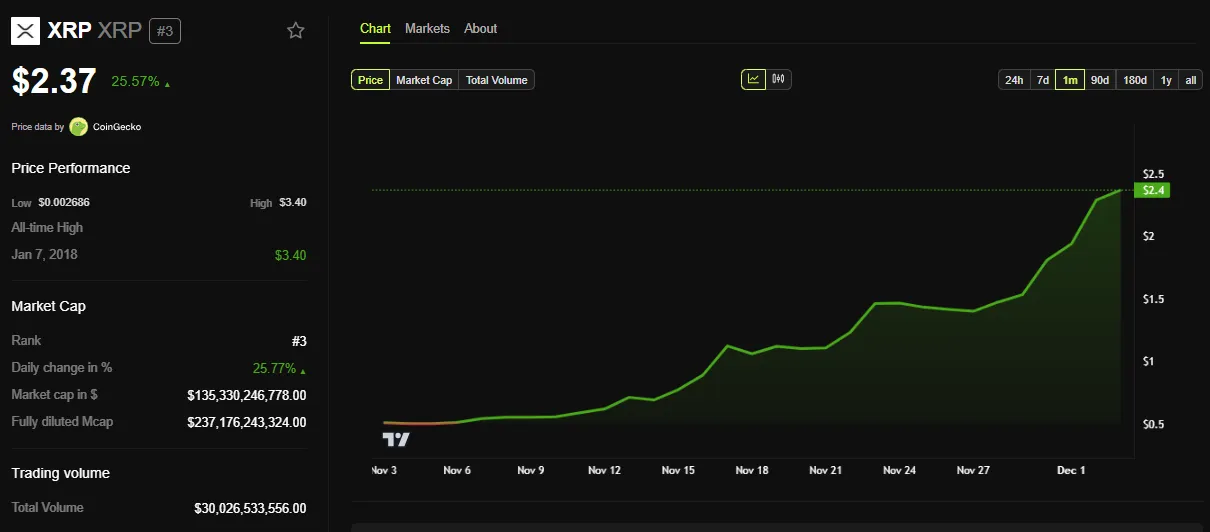The height and width of the screenshot is (532, 1210).
Task: Select the Price data toggle
Action: point(370,80)
